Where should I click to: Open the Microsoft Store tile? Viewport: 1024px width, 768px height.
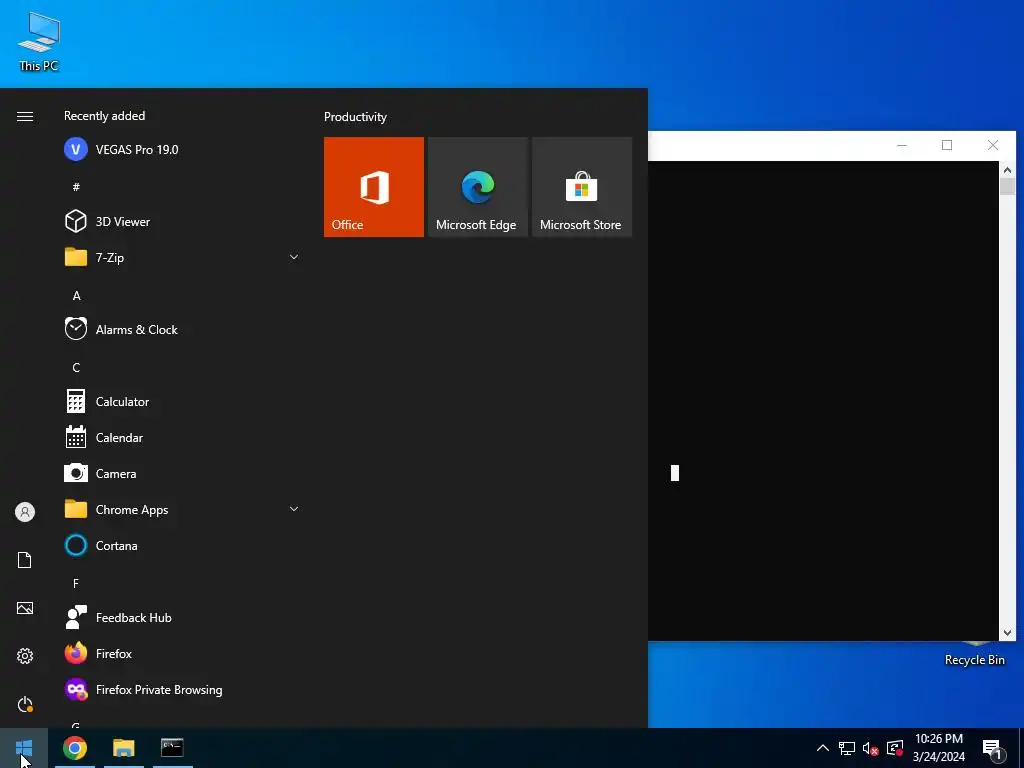[x=582, y=187]
